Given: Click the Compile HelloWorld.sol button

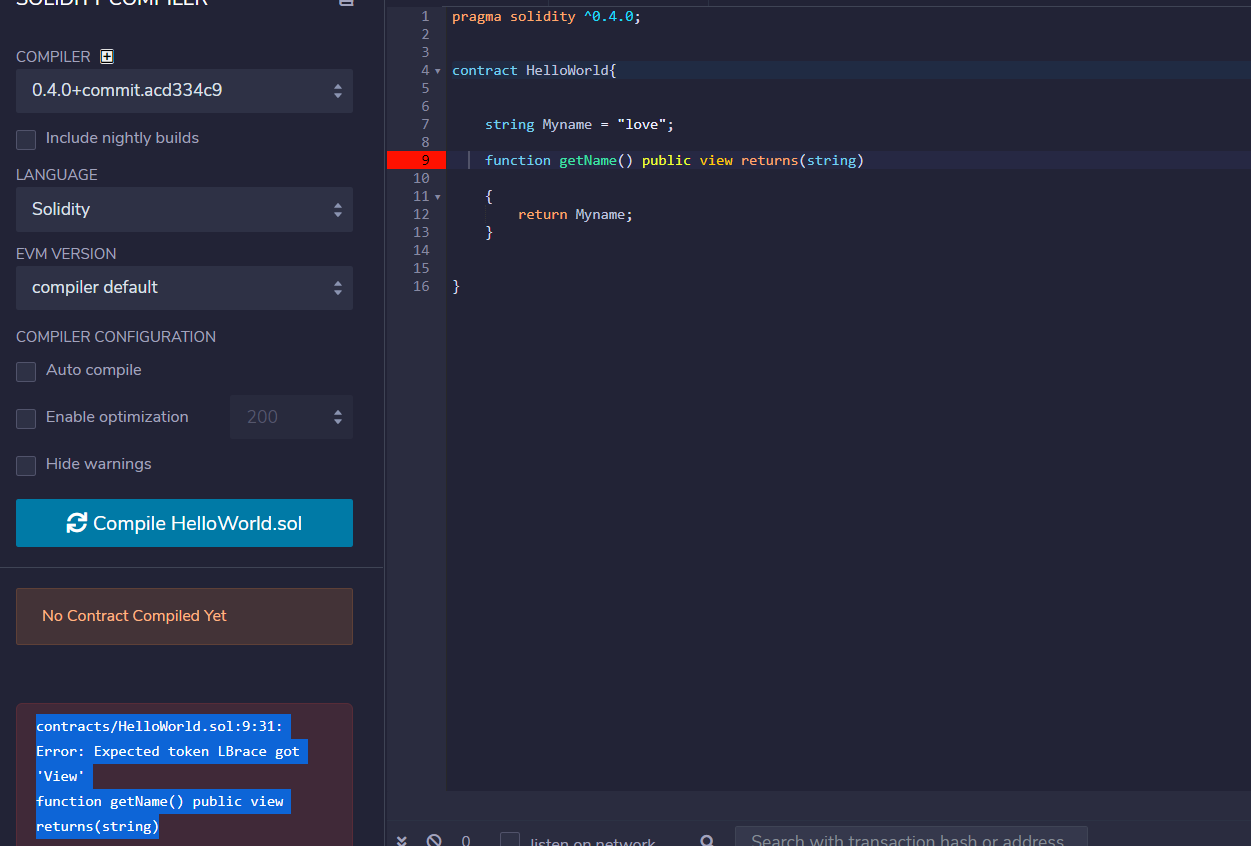Looking at the screenshot, I should coord(184,522).
